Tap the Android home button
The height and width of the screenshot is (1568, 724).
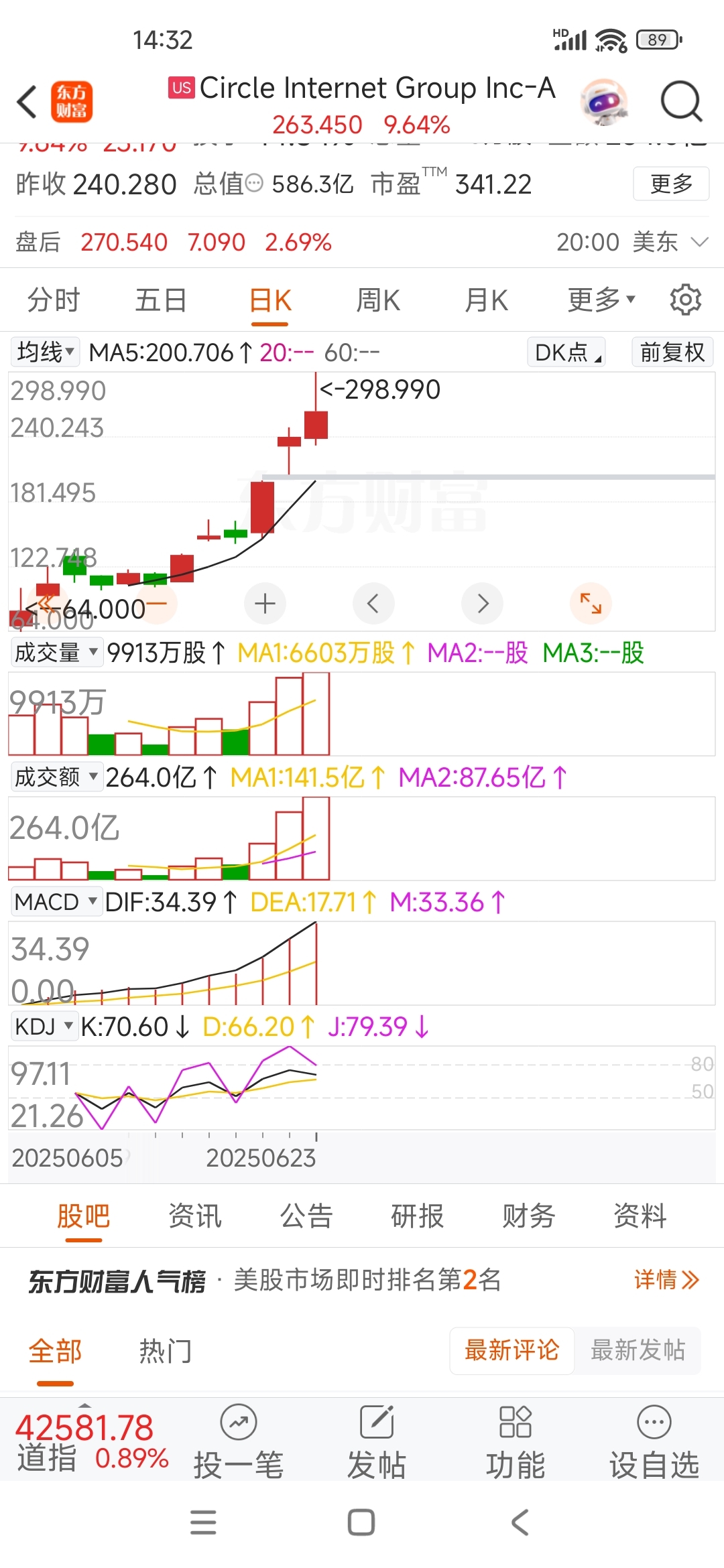(361, 1522)
